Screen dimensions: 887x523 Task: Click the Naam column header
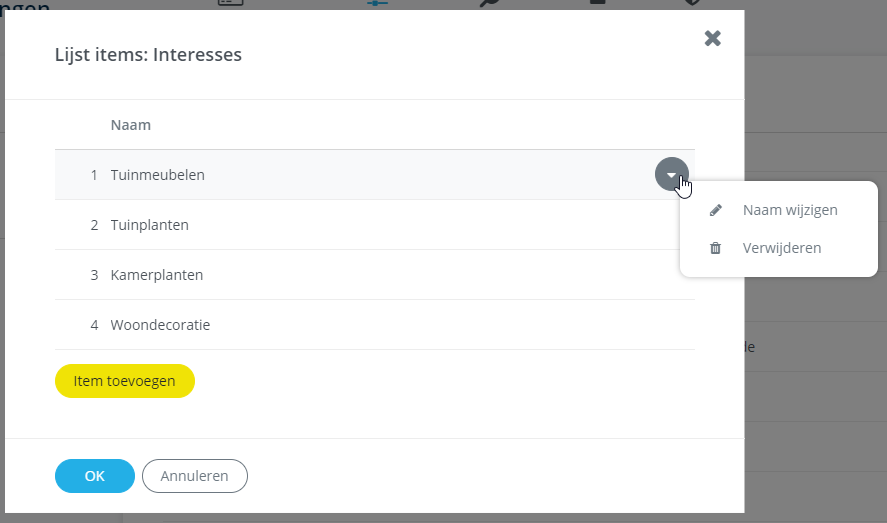coord(131,125)
